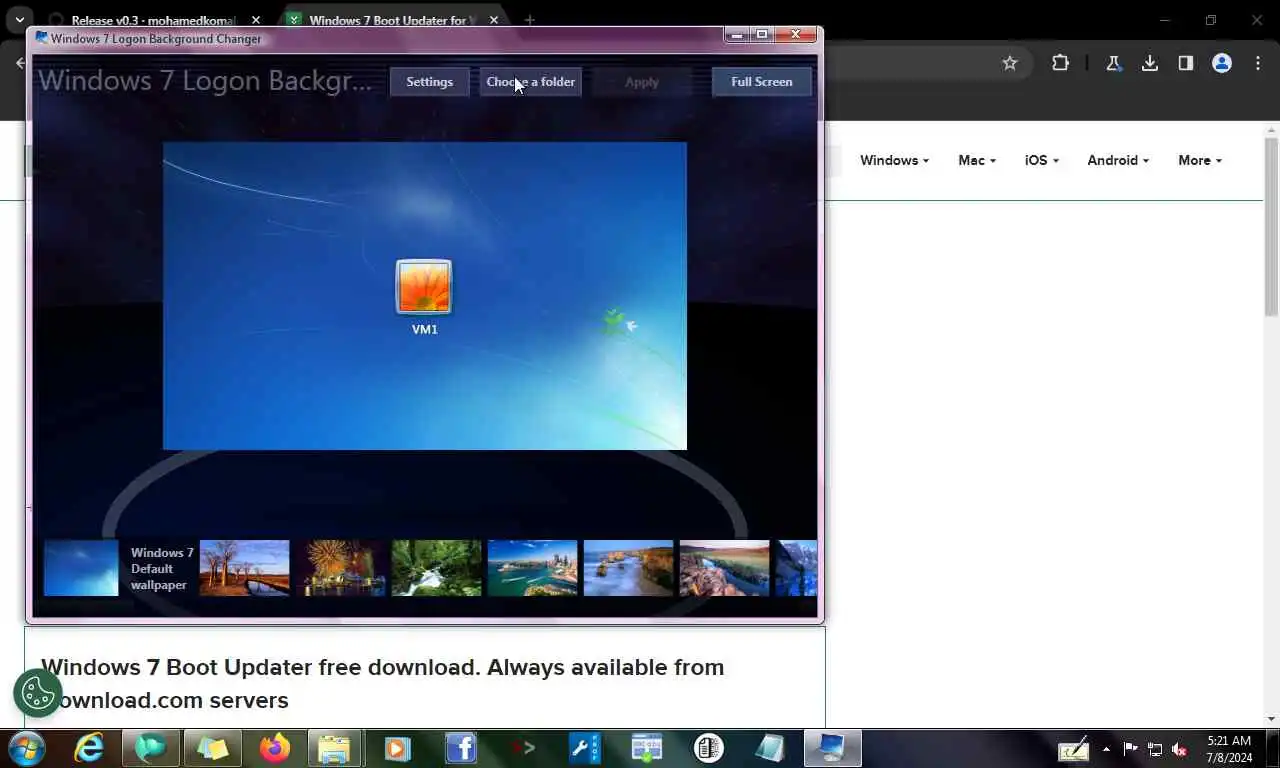1280x768 pixels.
Task: Click the muted volume tray icon
Action: [x=1180, y=748]
